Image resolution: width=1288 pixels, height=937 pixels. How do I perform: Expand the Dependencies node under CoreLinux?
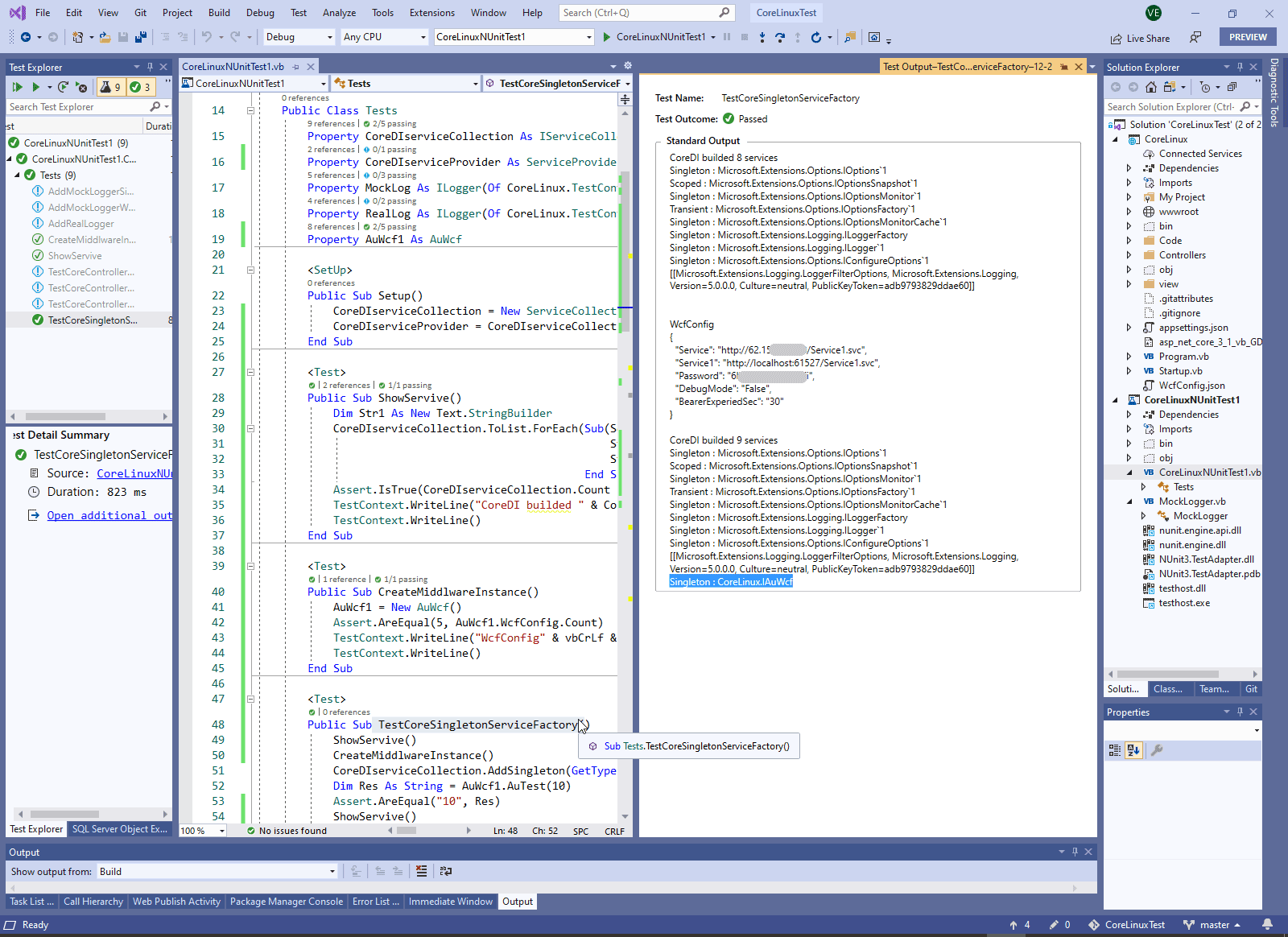click(x=1129, y=168)
